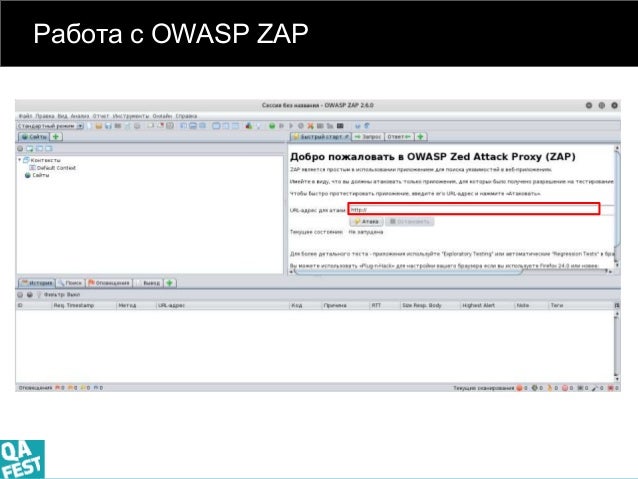Click the Не запущена status text
This screenshot has width=638, height=479.
click(366, 232)
